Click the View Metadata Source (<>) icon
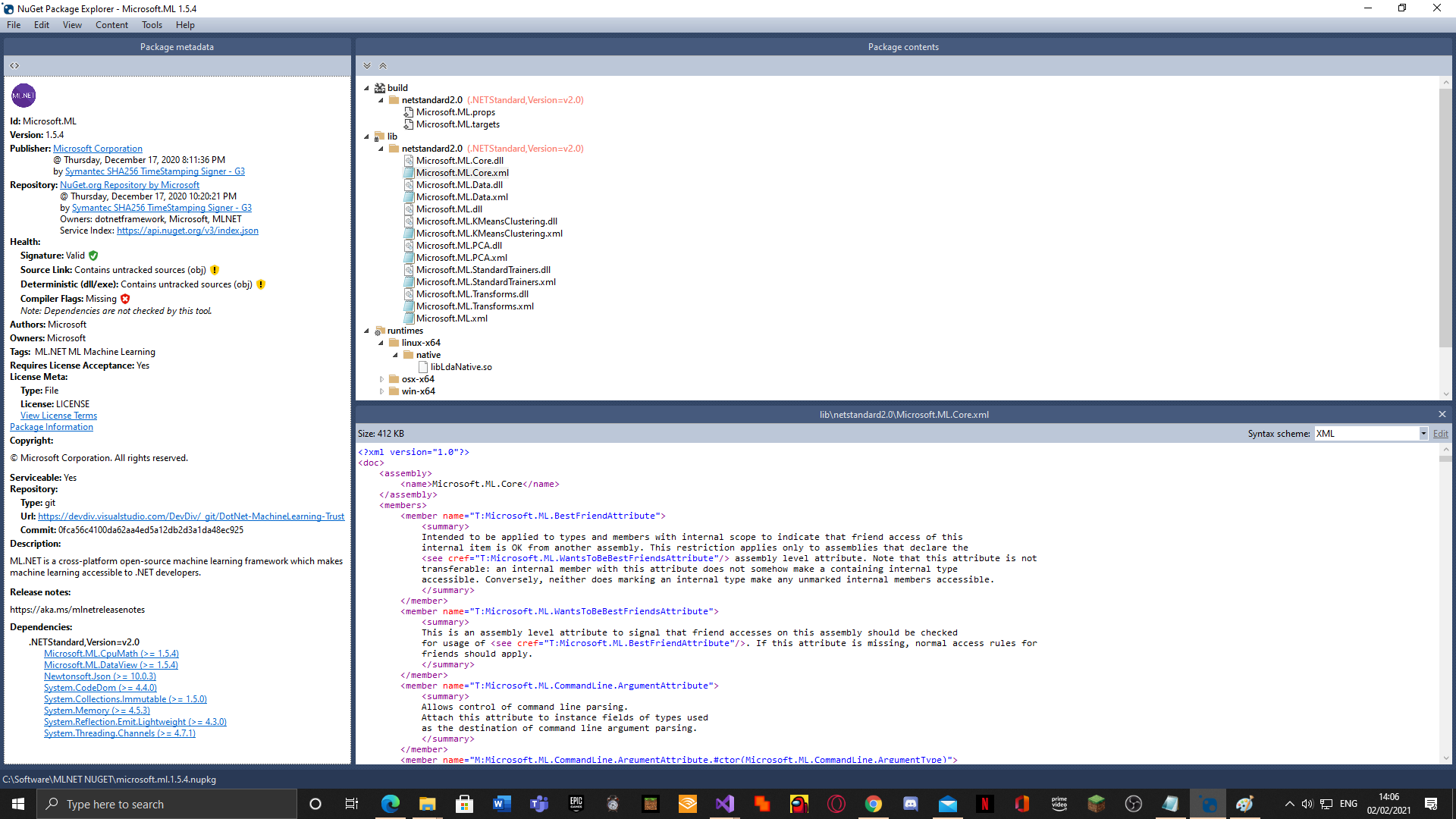1456x819 pixels. click(14, 66)
